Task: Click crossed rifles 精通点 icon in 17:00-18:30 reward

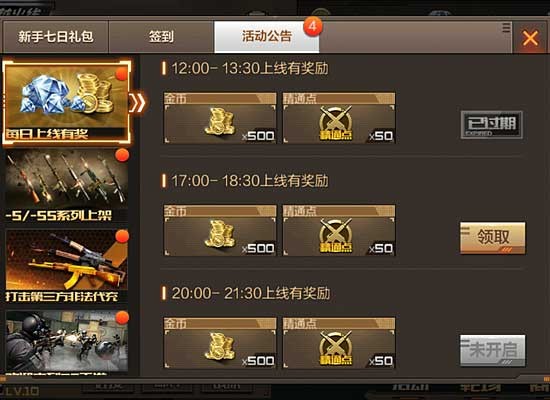Action: (x=336, y=235)
